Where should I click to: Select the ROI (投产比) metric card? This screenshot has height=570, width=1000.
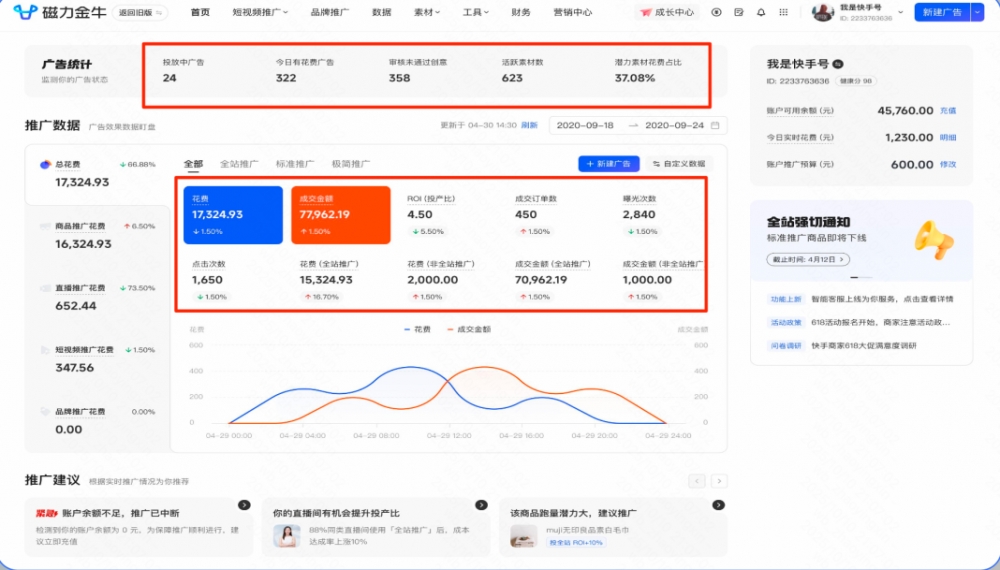[448, 215]
